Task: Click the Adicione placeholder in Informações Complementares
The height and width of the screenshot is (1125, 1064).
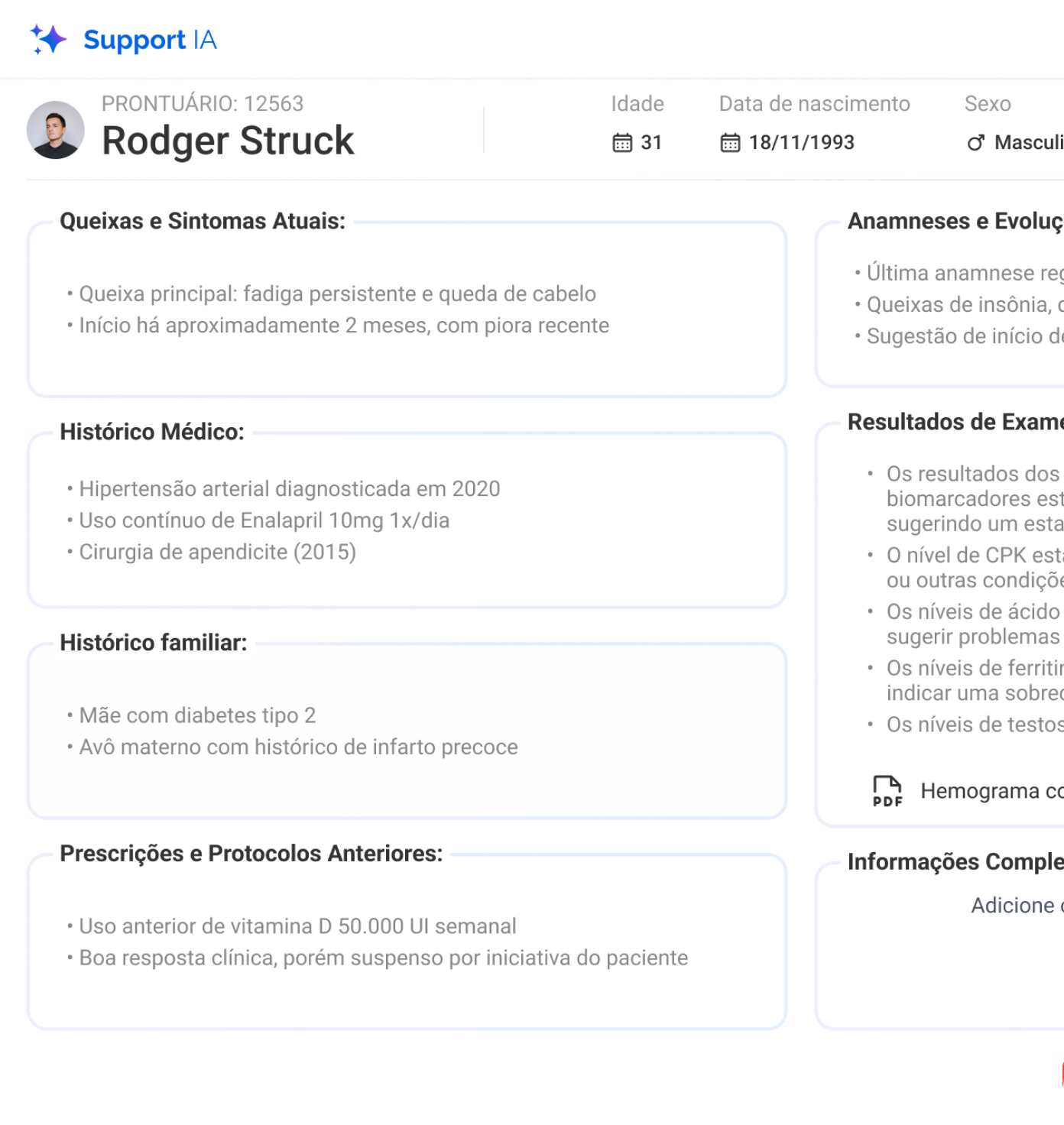Action: (x=1017, y=906)
